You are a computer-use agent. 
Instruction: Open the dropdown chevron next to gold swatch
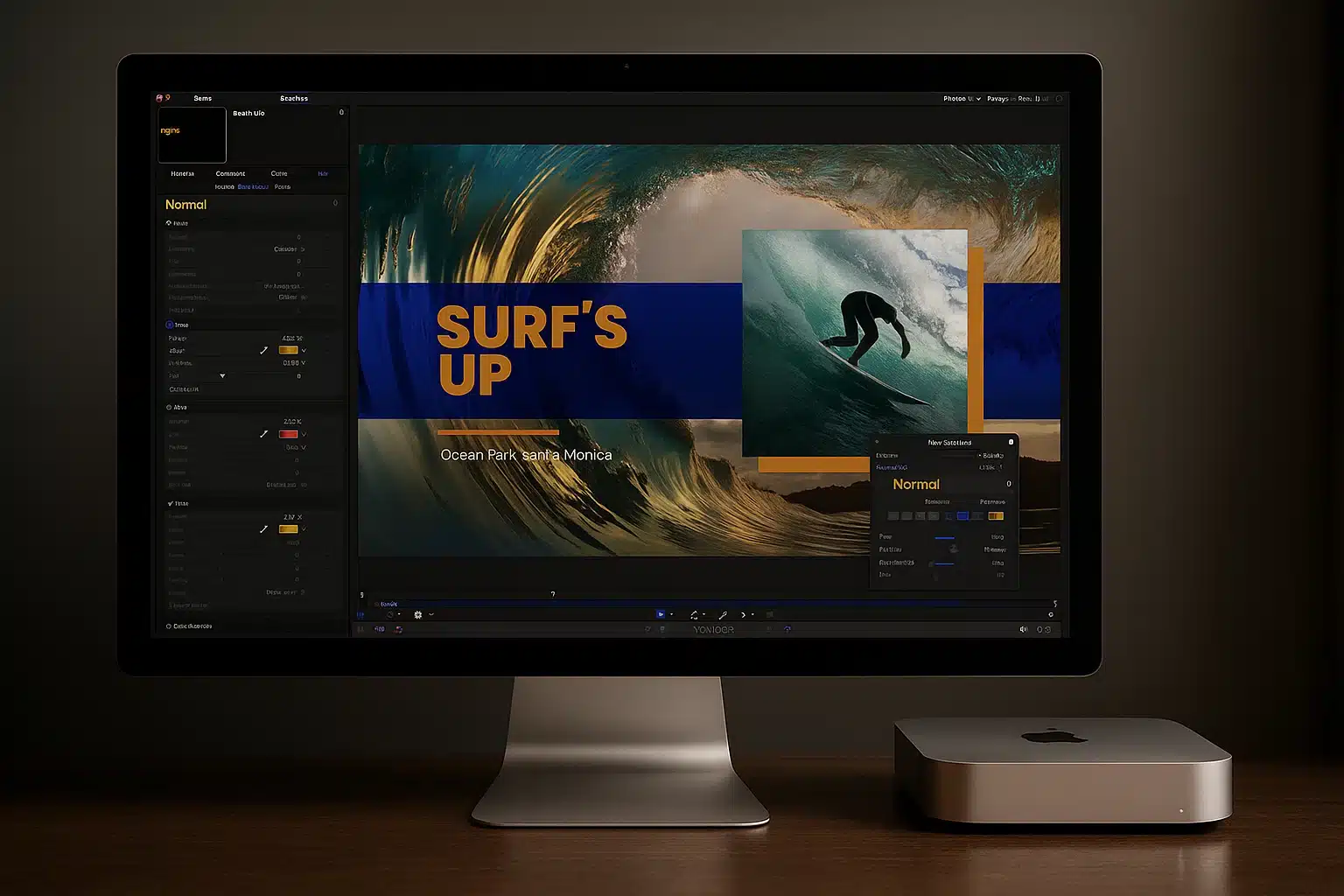[304, 350]
